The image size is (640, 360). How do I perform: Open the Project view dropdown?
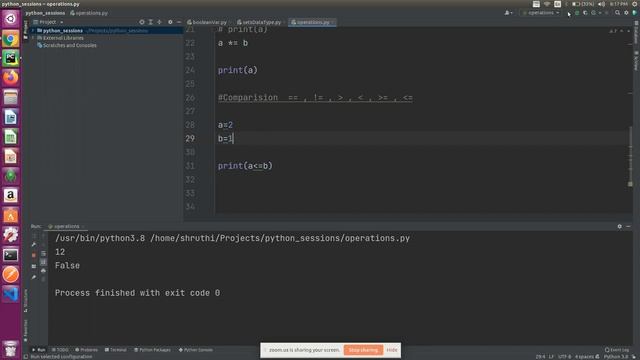pos(48,22)
